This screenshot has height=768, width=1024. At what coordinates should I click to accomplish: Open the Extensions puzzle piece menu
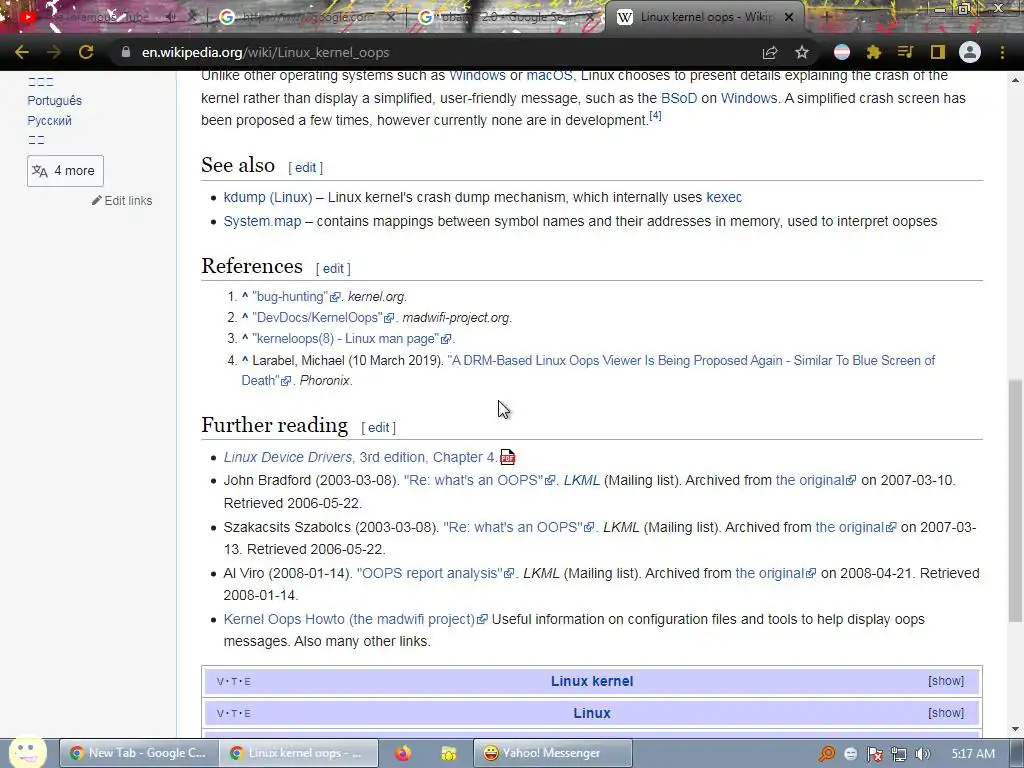(873, 52)
